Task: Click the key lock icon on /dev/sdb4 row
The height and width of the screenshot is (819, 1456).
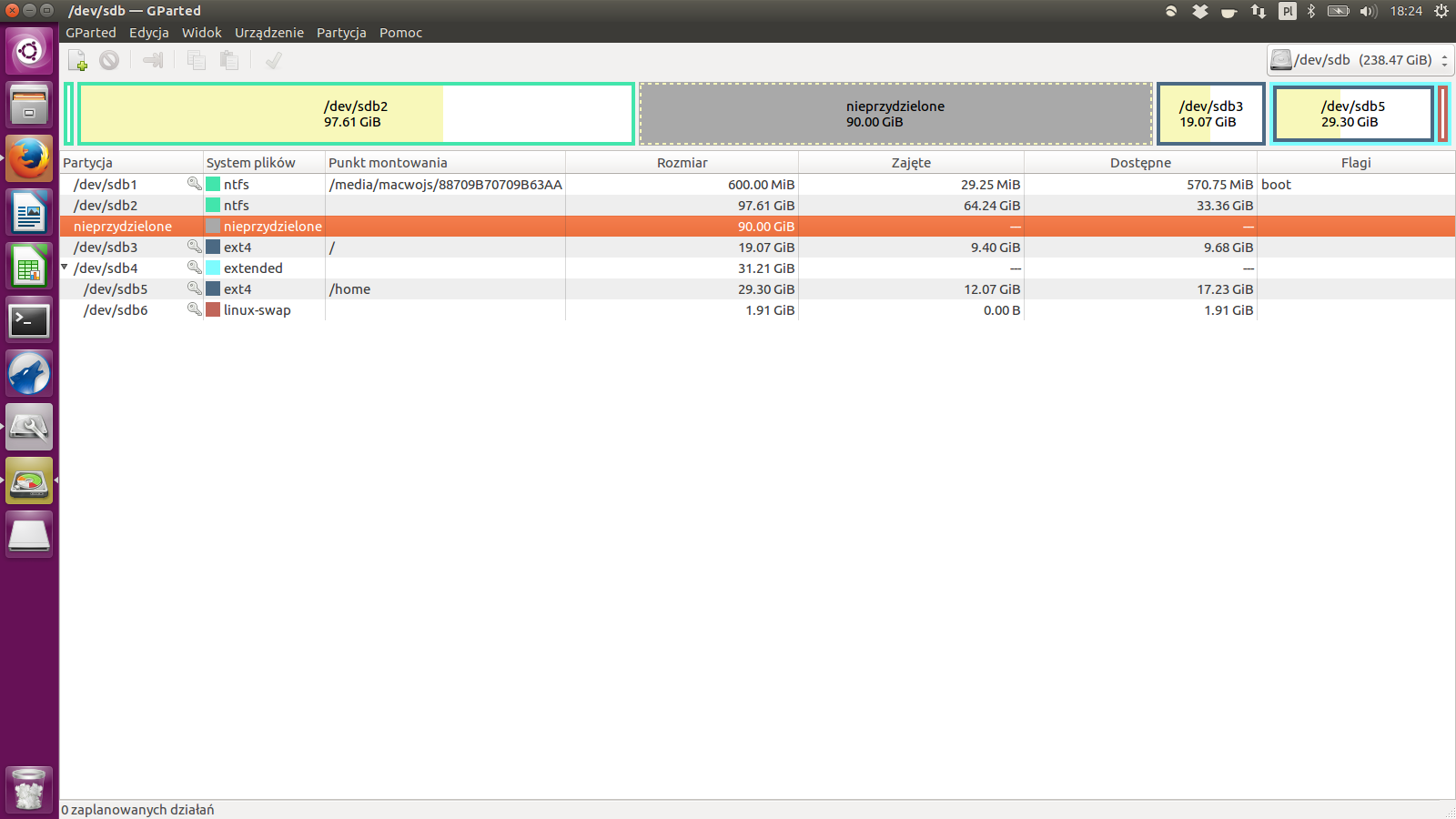Action: [194, 268]
